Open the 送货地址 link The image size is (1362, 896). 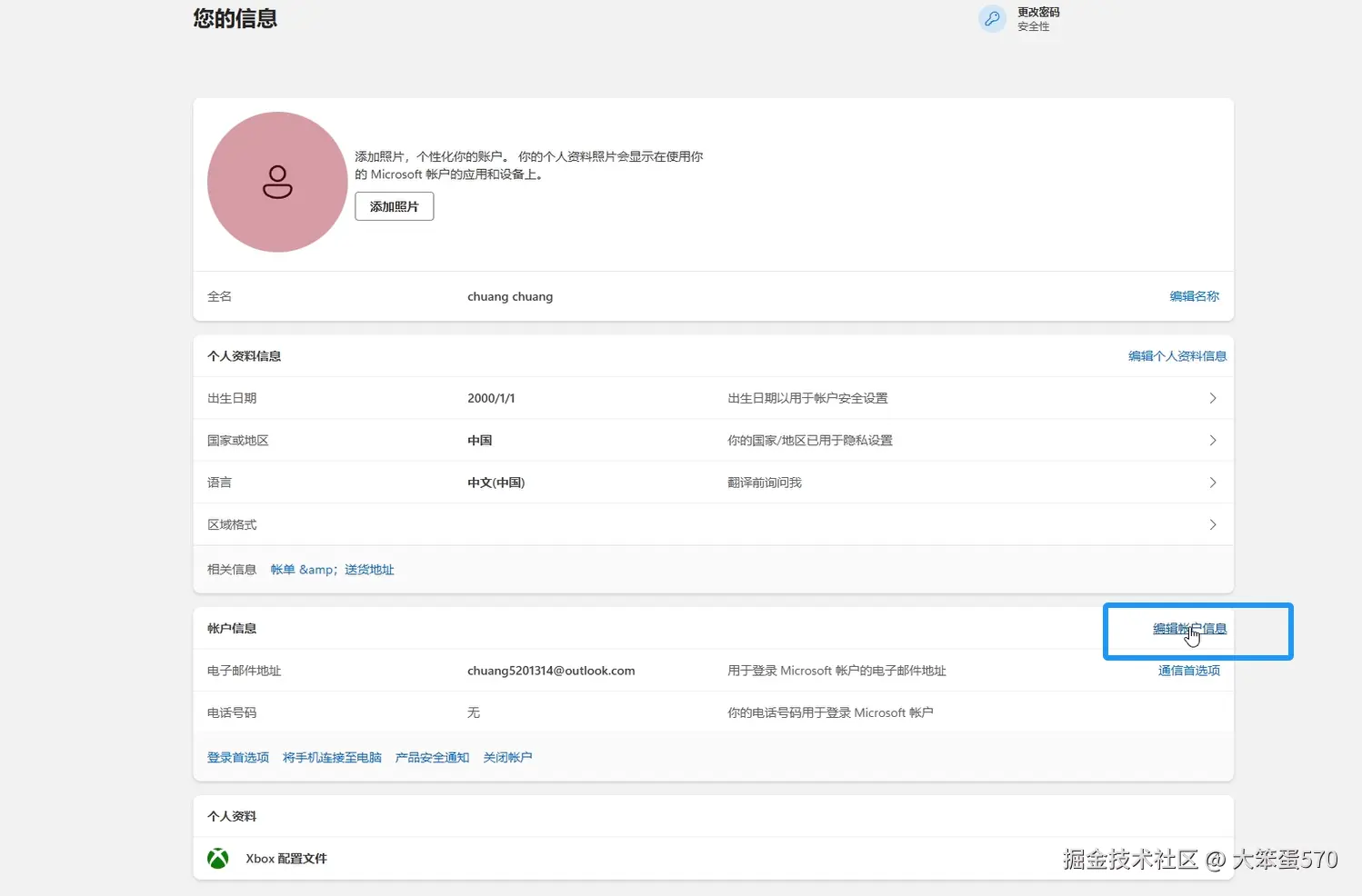369,570
